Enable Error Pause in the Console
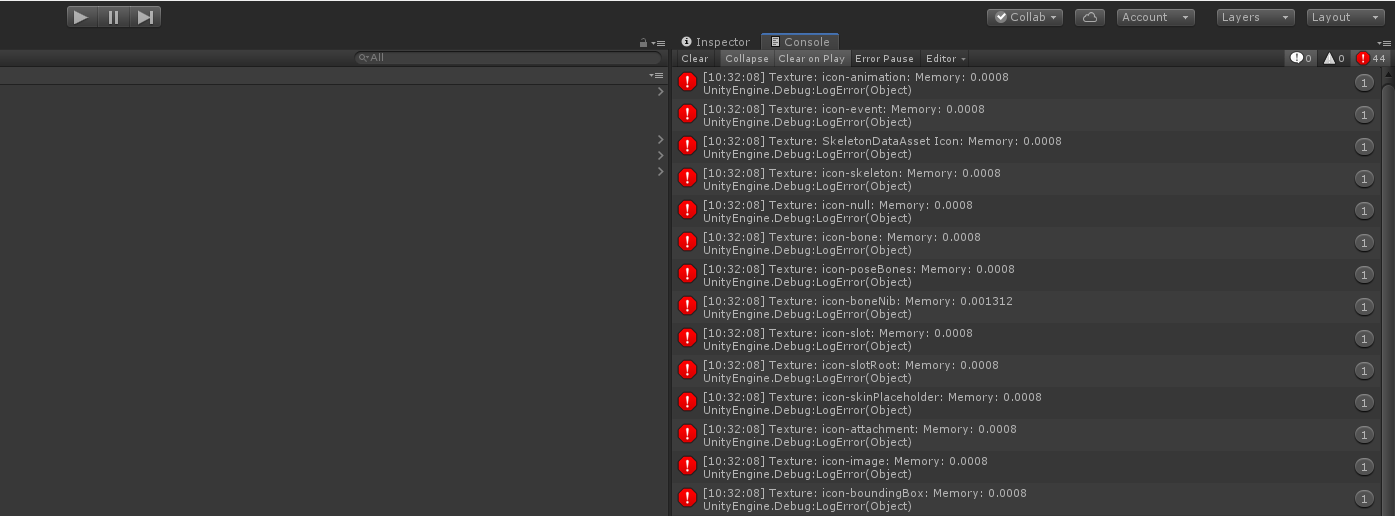1395x516 pixels. pos(884,58)
